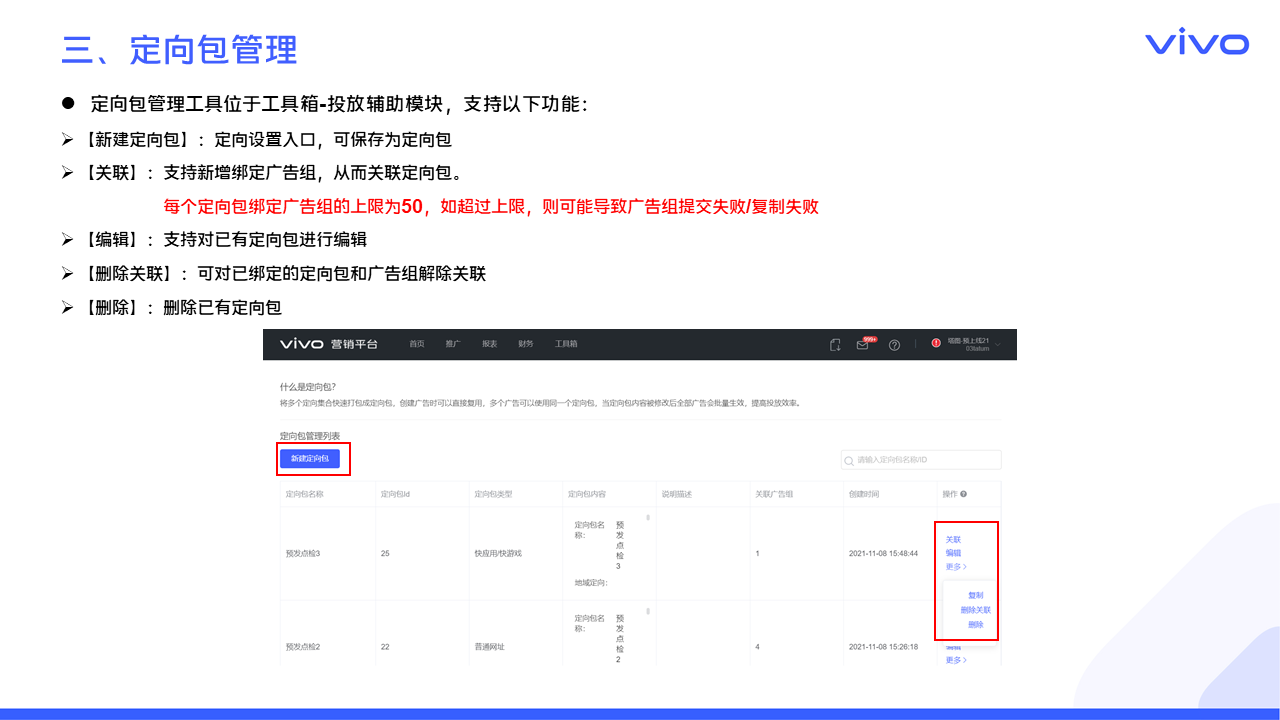
Task: Expand the account dropdown arrow in header
Action: (998, 344)
